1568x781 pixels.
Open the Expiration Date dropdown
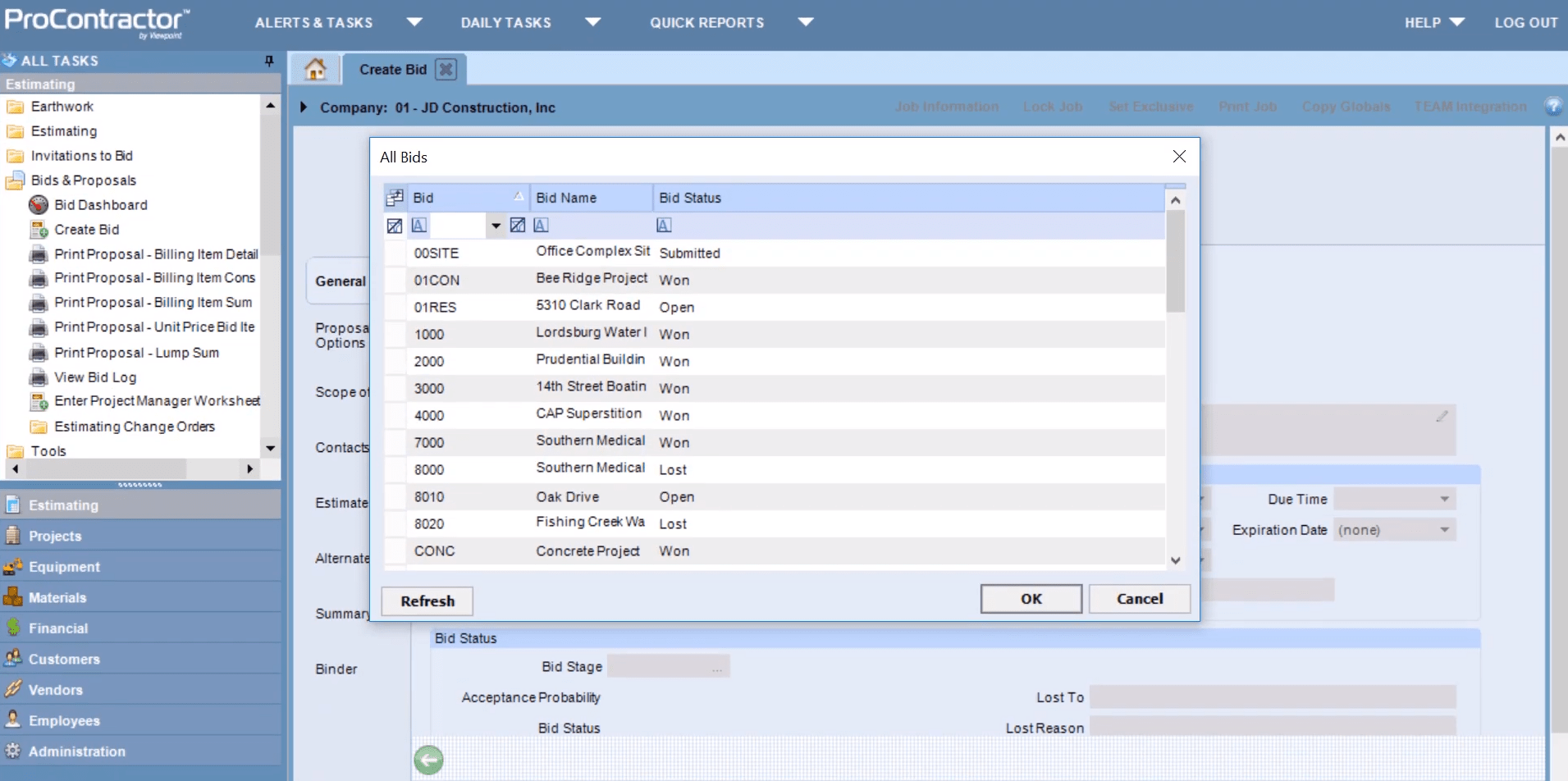tap(1444, 530)
